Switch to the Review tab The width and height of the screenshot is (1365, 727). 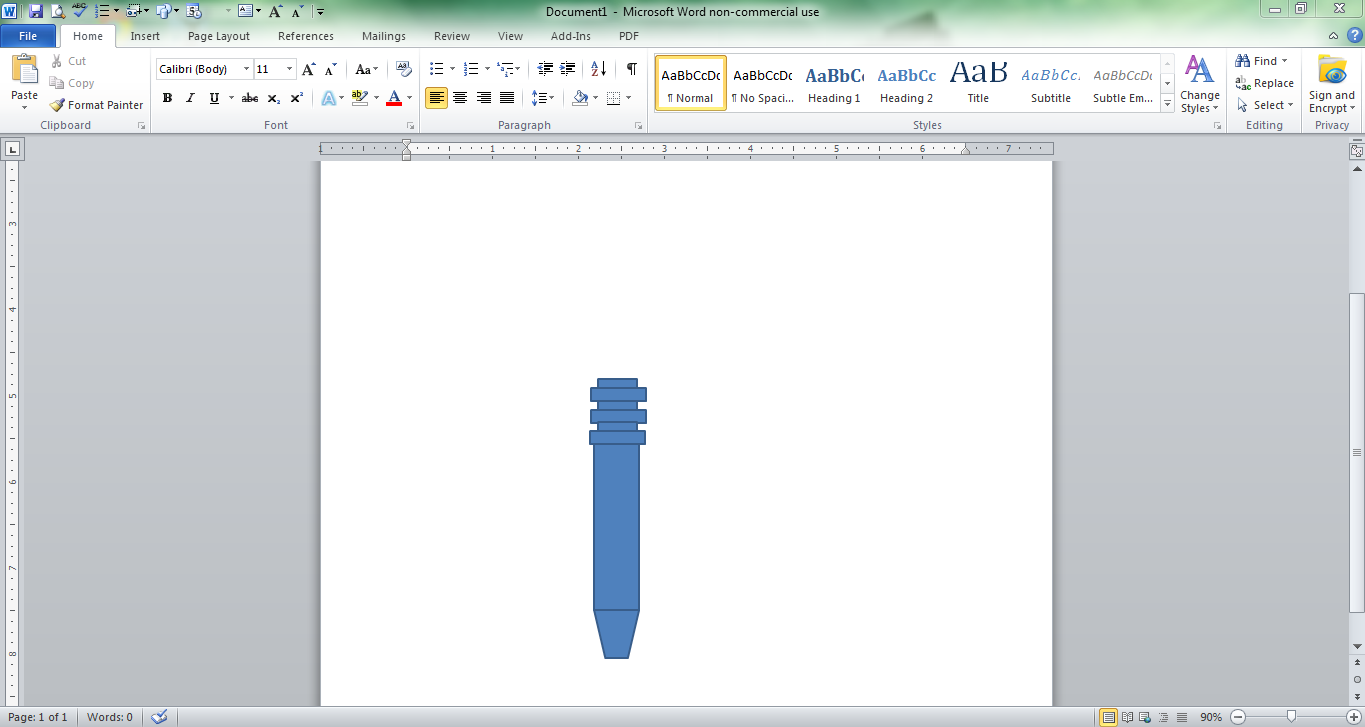coord(452,36)
